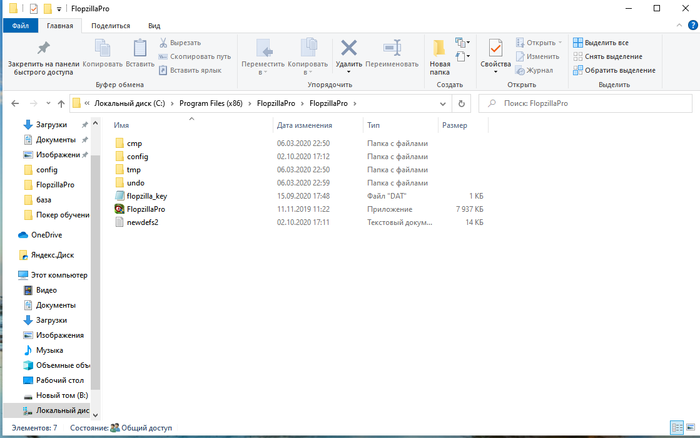Open Новый том (B:) in navigation pane
The width and height of the screenshot is (700, 438).
[56, 396]
